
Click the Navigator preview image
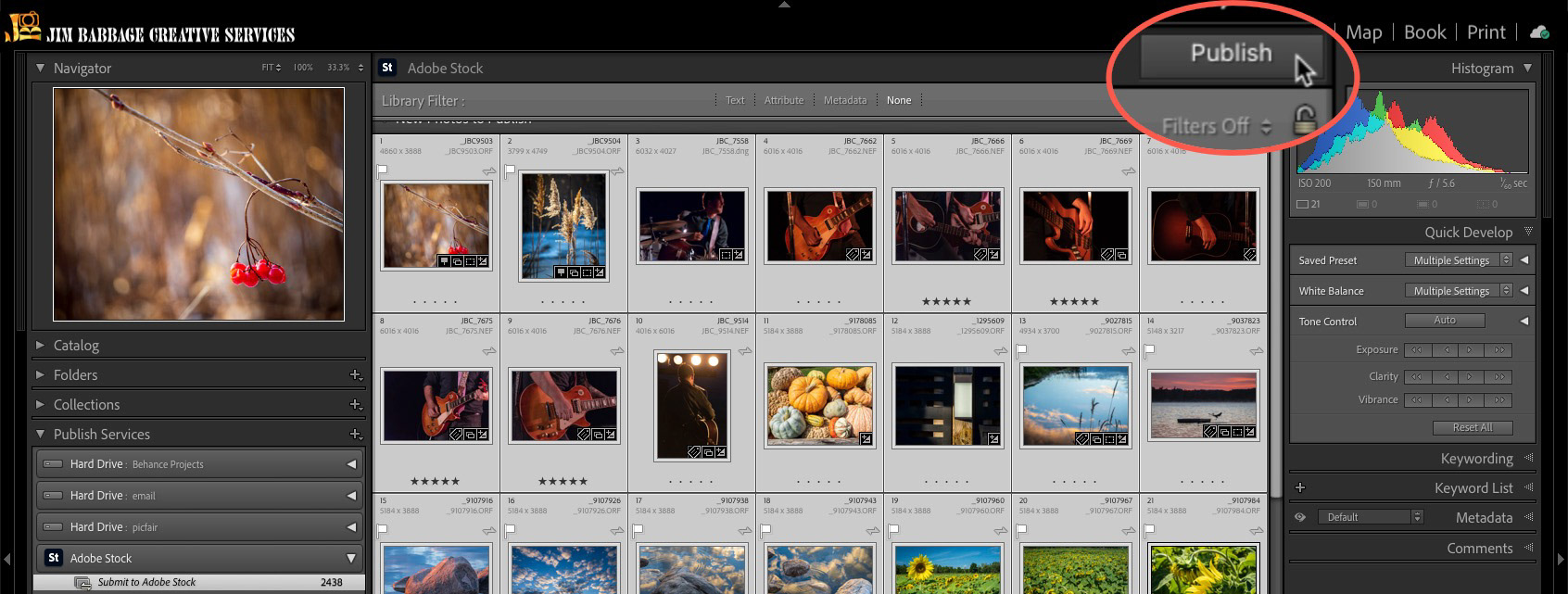click(x=198, y=204)
